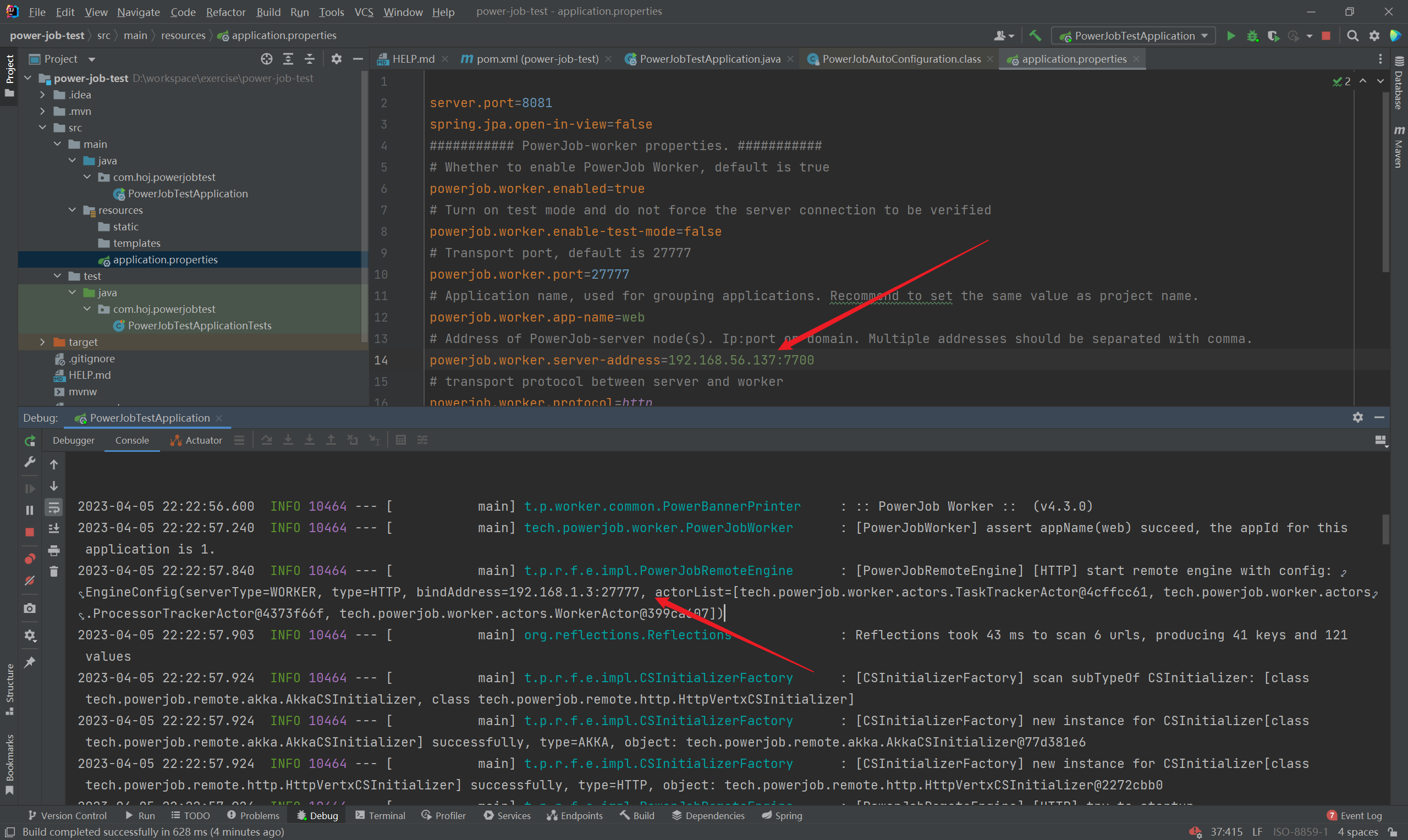The width and height of the screenshot is (1408, 840).
Task: Open the Terminal tool window button
Action: (x=381, y=816)
